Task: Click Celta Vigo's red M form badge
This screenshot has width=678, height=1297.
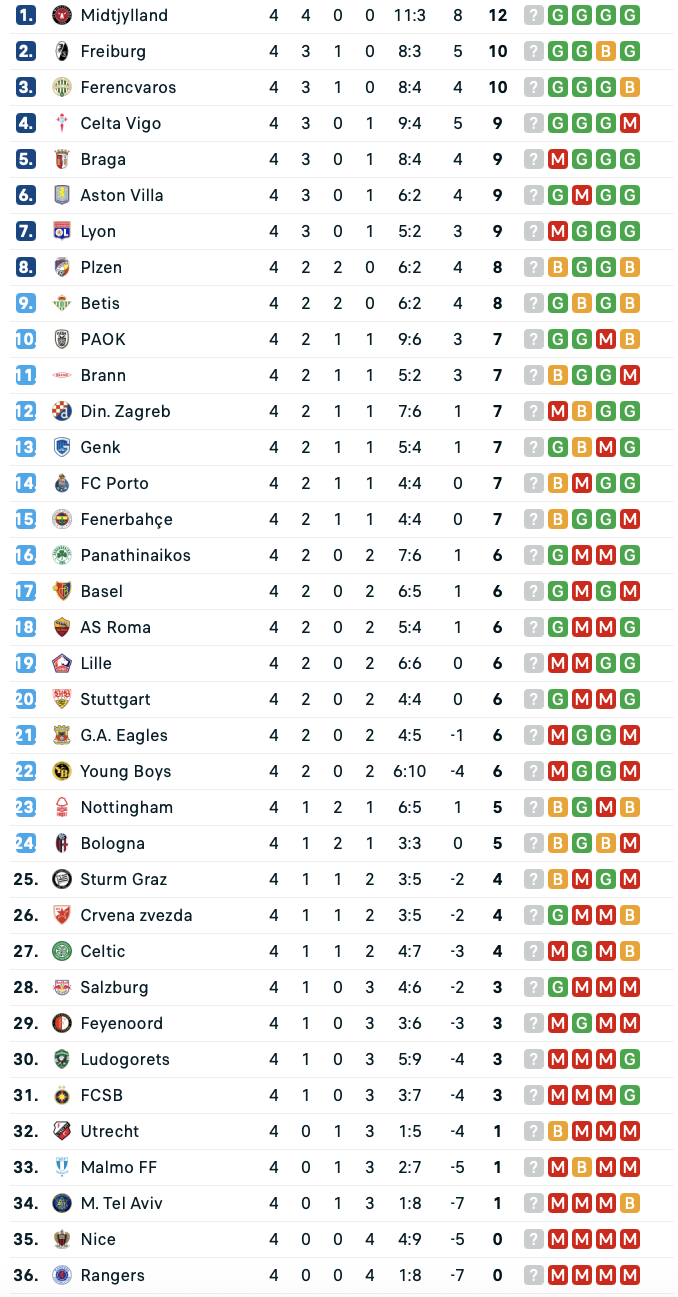Action: click(629, 123)
